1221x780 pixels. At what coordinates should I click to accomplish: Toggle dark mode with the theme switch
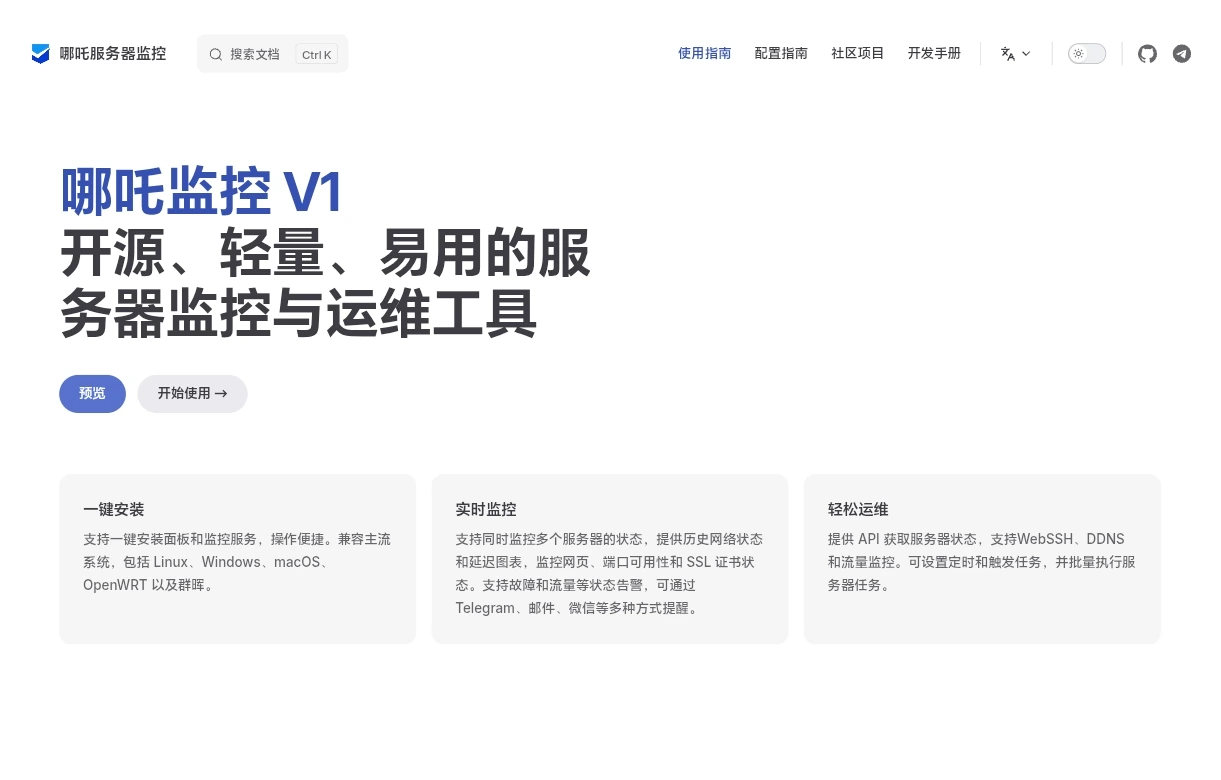pos(1087,53)
